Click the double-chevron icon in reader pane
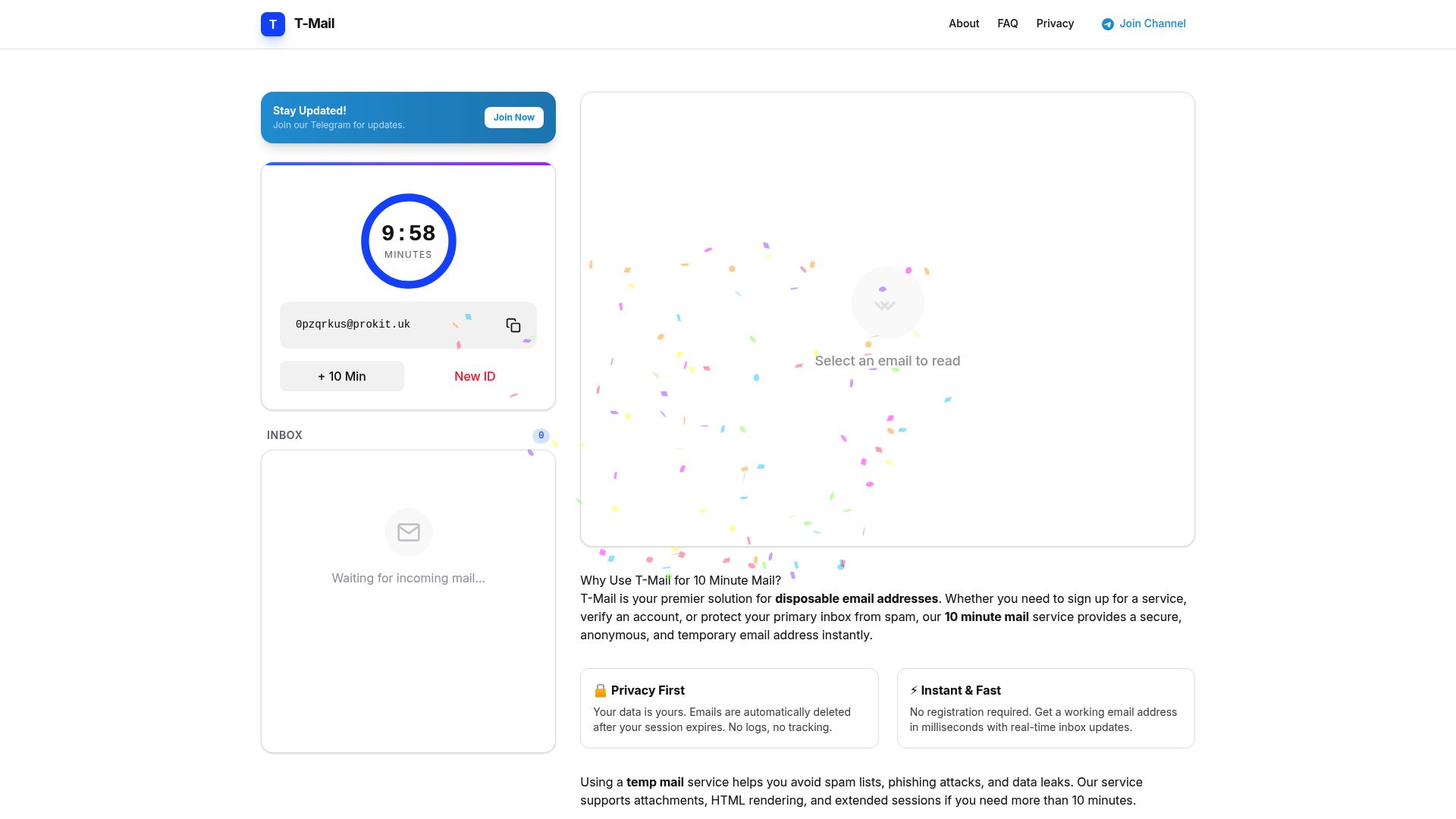This screenshot has height=819, width=1456. click(x=885, y=305)
